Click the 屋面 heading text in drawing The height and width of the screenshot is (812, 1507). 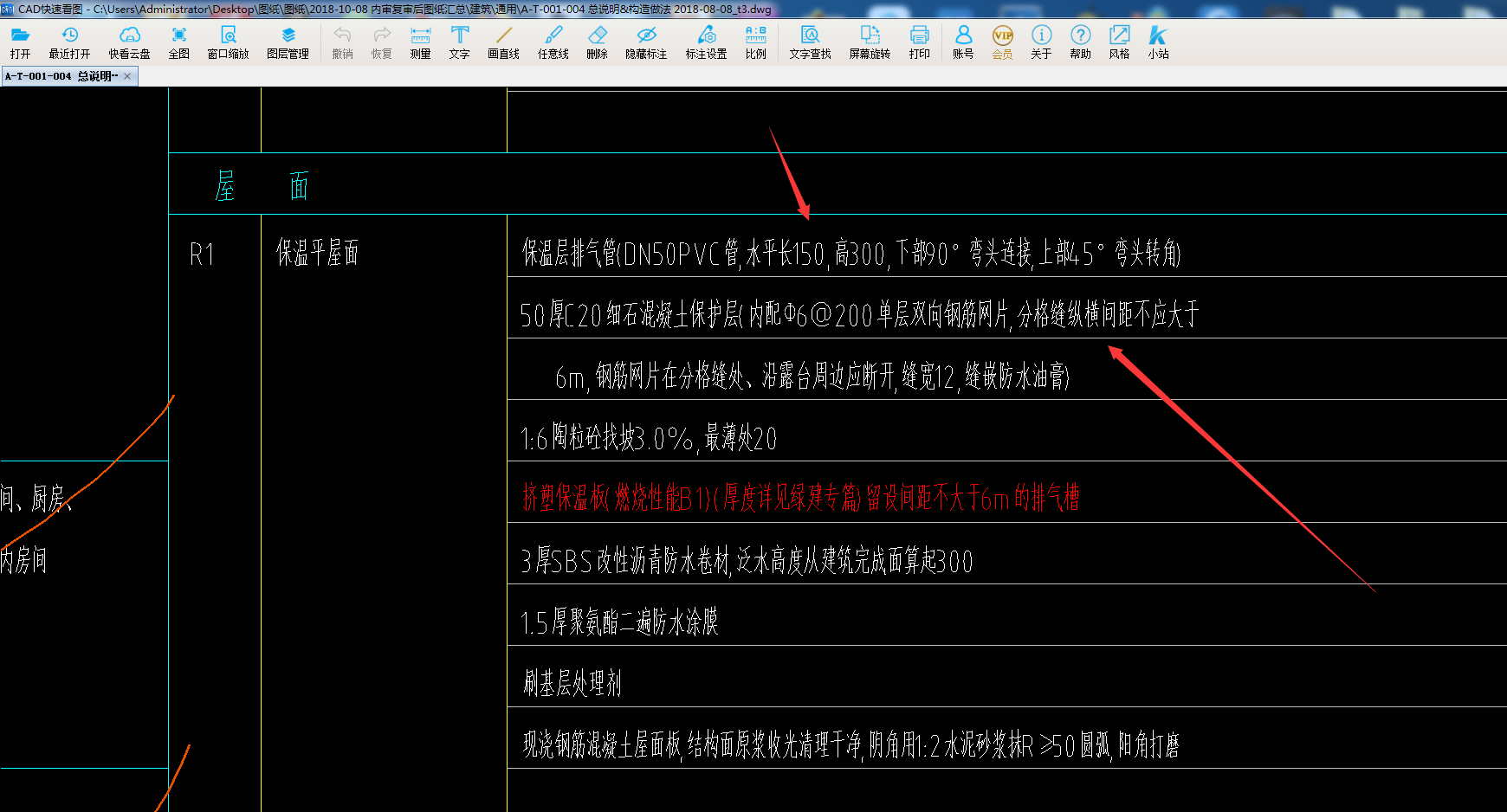tap(262, 185)
